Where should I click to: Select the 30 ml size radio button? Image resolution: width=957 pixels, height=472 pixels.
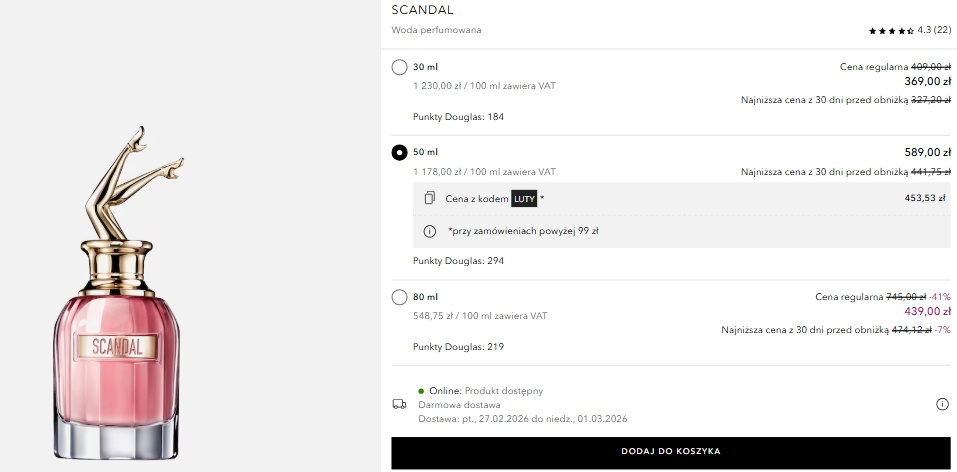400,67
